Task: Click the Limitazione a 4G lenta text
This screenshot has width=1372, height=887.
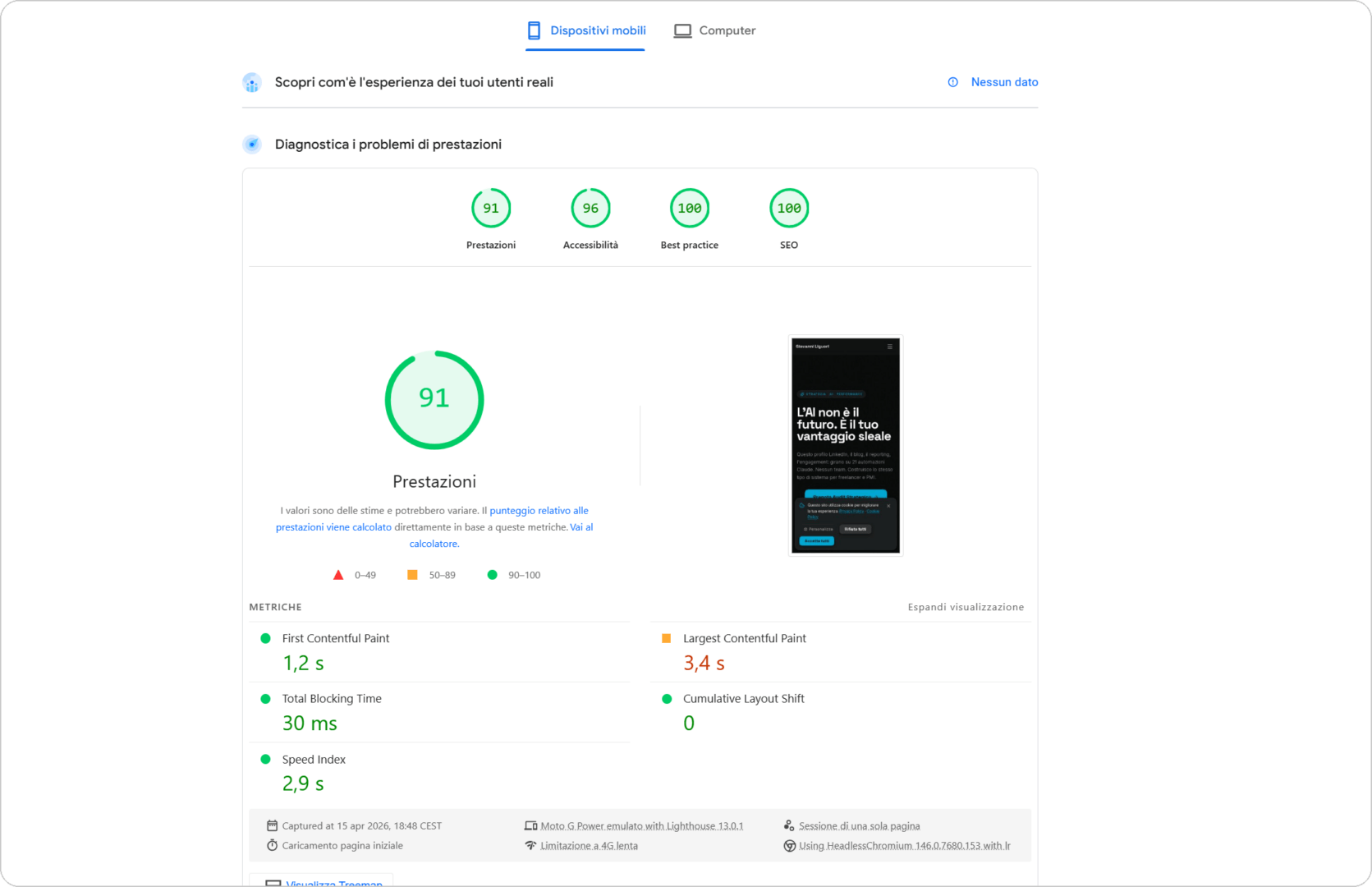Action: 590,845
